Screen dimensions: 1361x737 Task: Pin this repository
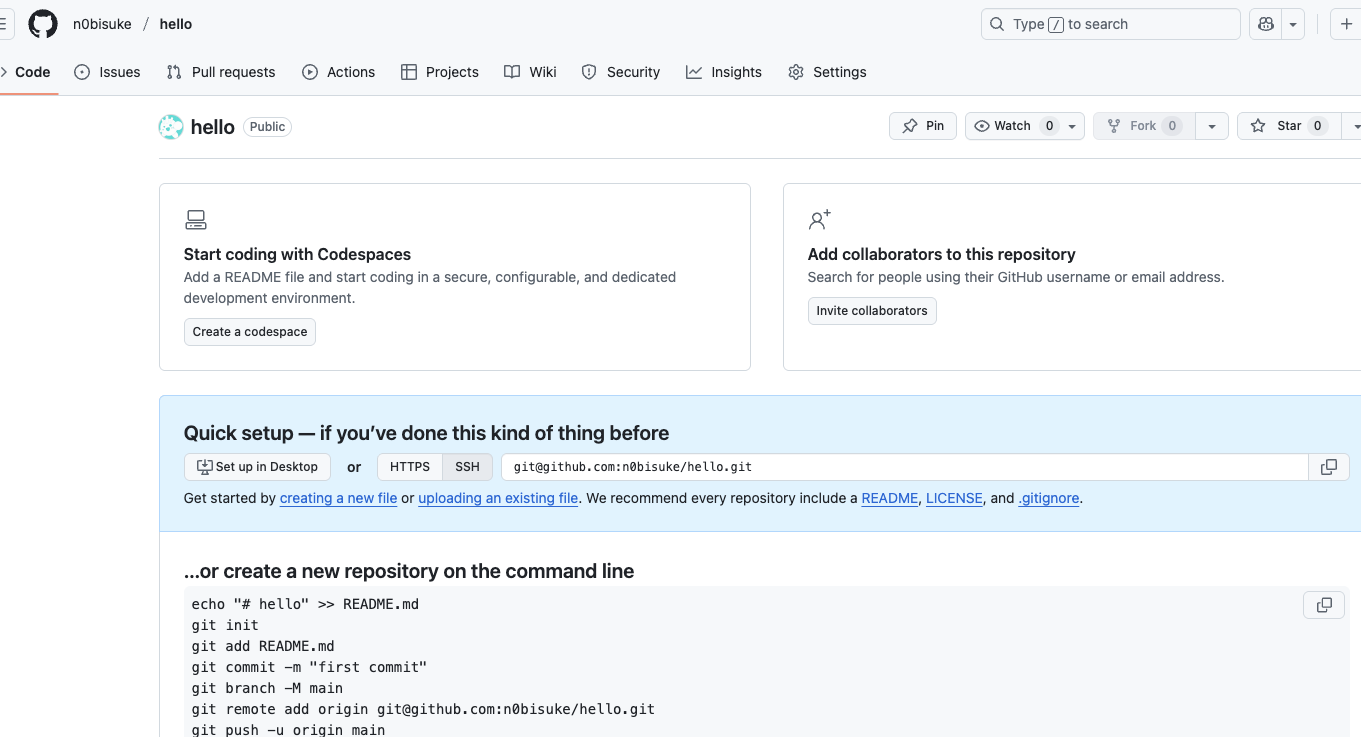click(x=923, y=126)
